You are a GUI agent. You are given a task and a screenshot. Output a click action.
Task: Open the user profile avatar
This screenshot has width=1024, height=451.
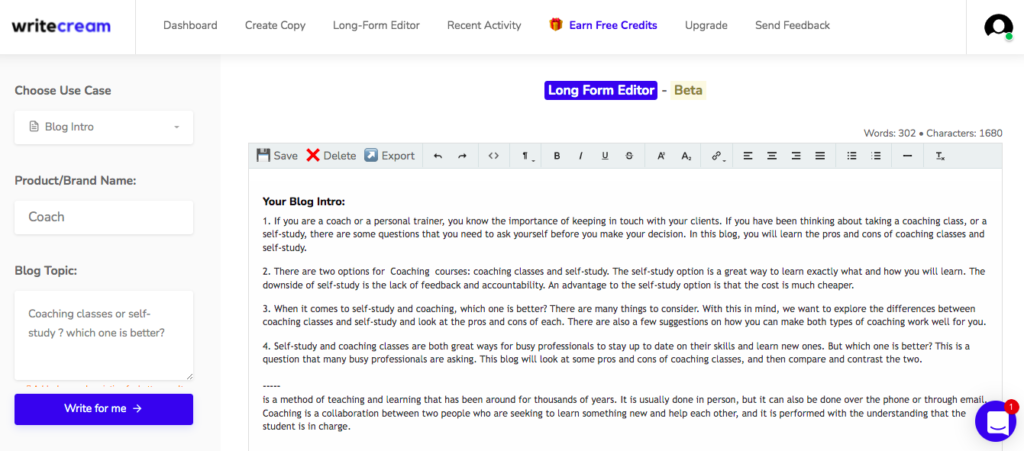[x=999, y=27]
